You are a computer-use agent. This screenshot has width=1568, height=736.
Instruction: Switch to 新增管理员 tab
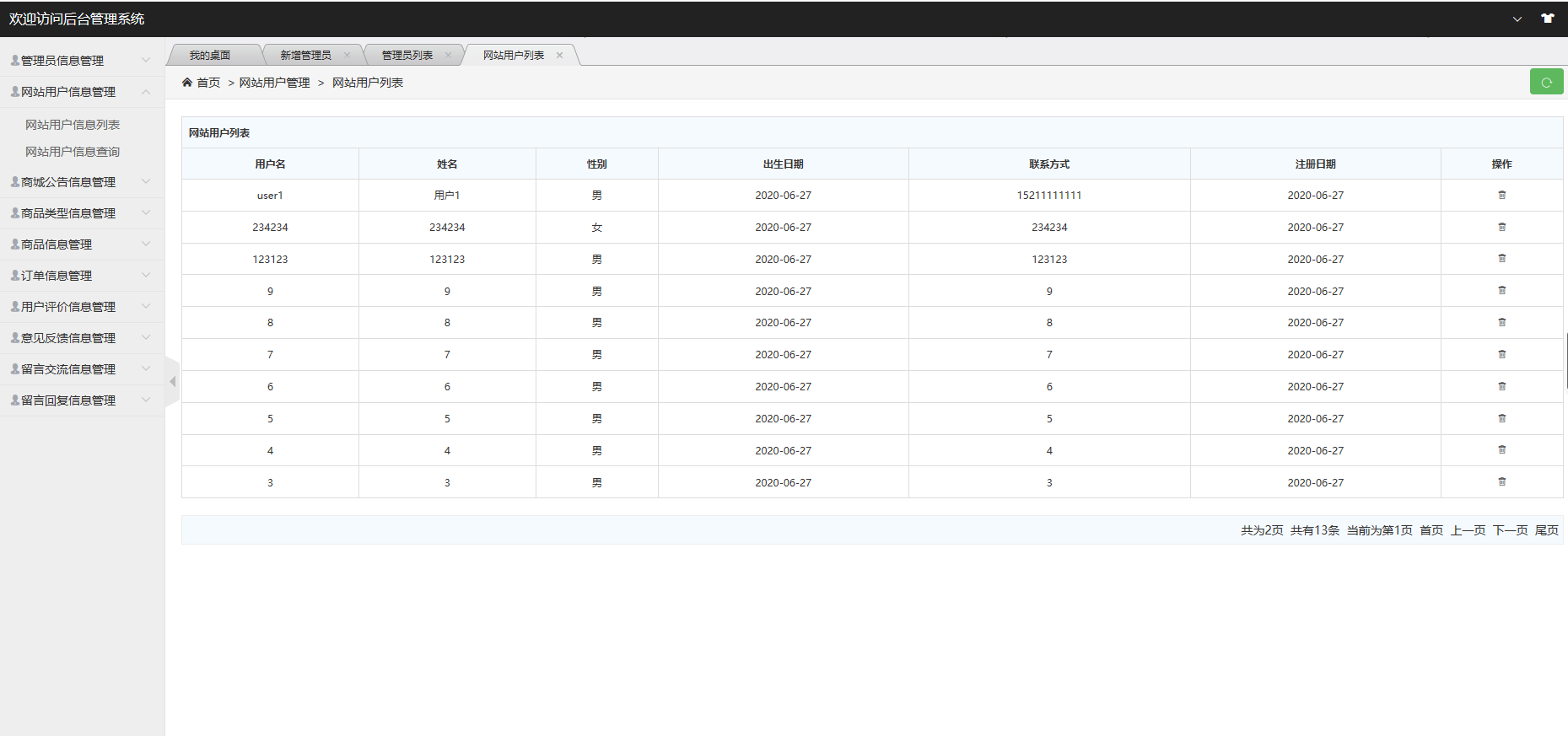pos(305,56)
